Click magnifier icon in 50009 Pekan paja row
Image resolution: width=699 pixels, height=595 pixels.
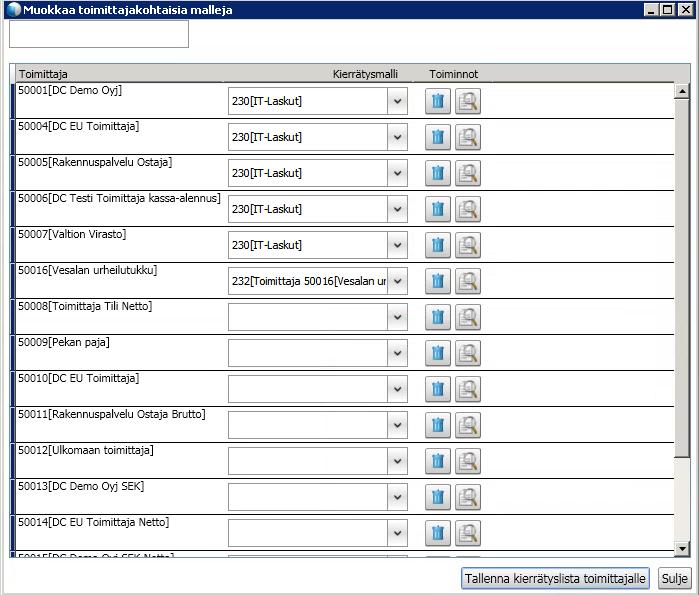pos(468,353)
